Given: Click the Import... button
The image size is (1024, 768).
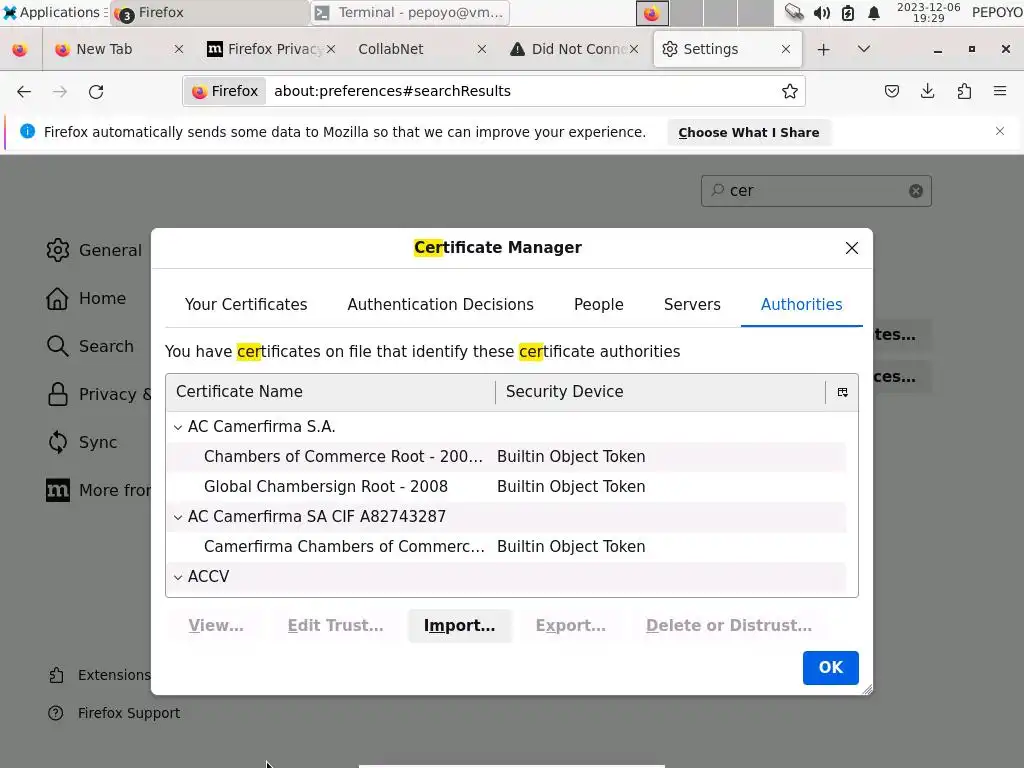Looking at the screenshot, I should (x=460, y=626).
